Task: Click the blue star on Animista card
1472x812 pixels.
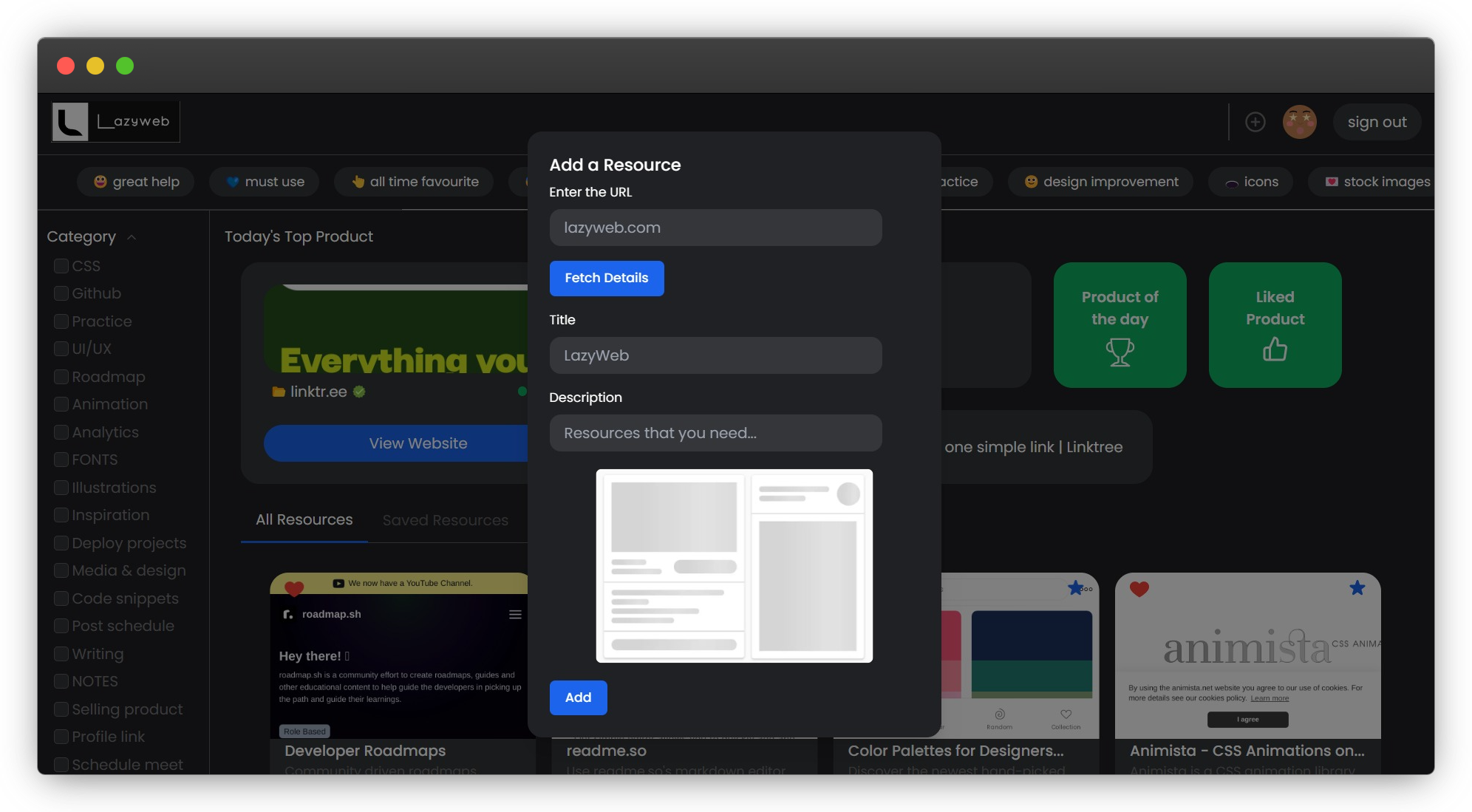Action: click(x=1357, y=588)
